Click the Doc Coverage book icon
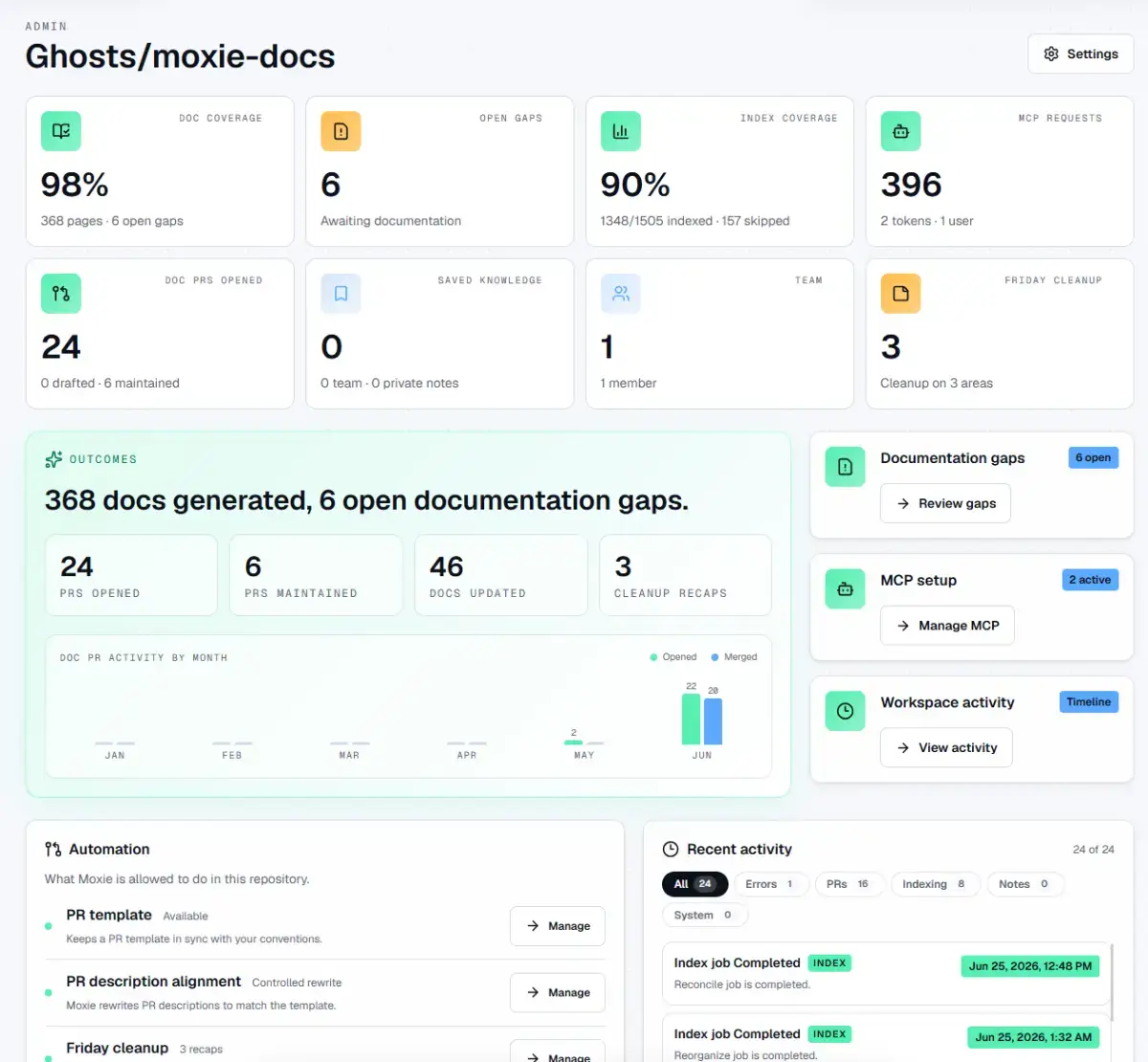1148x1062 pixels. click(x=61, y=131)
